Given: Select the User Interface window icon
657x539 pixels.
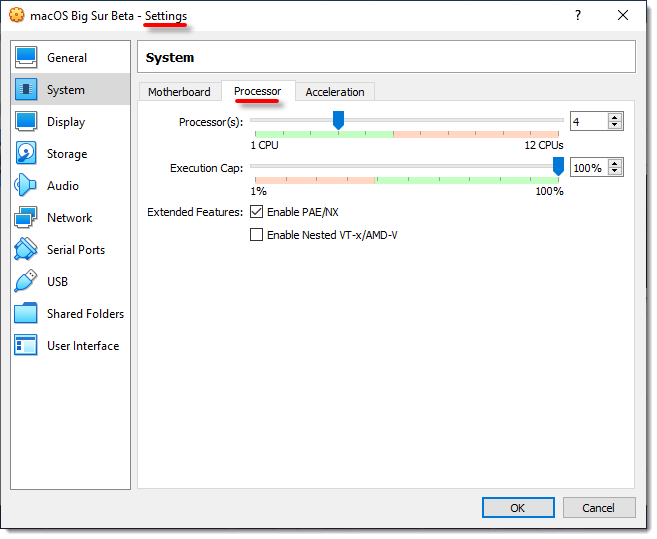Looking at the screenshot, I should (x=26, y=345).
